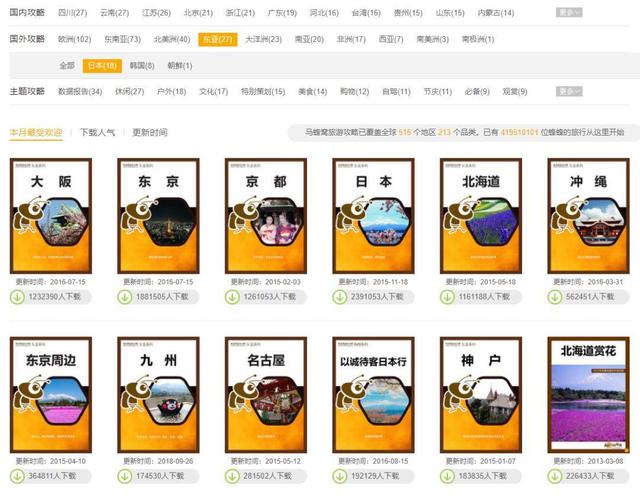Switch to 本月最受欢迎 sorting tab
This screenshot has width=640, height=497.
click(x=36, y=132)
